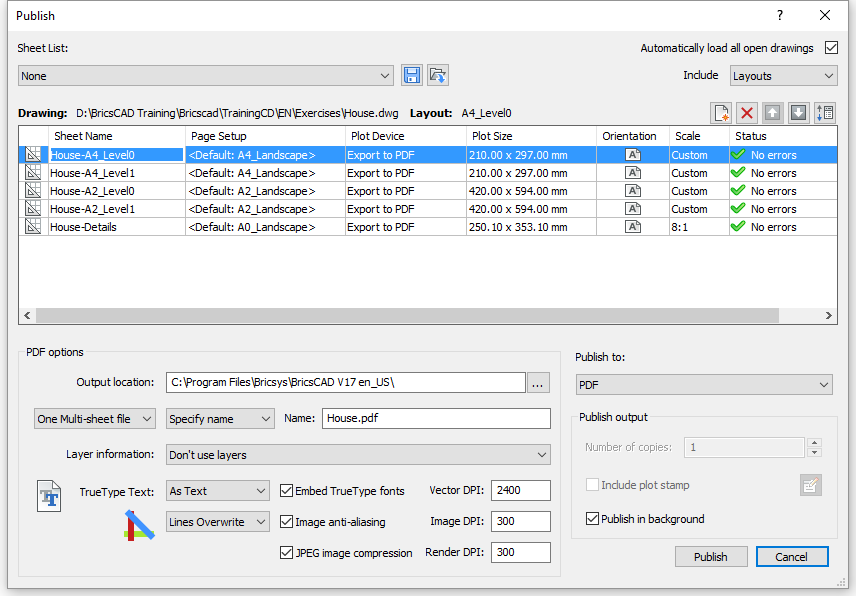Click the orientation icon in House-A2_Level0 row
Image resolution: width=856 pixels, height=596 pixels.
633,190
